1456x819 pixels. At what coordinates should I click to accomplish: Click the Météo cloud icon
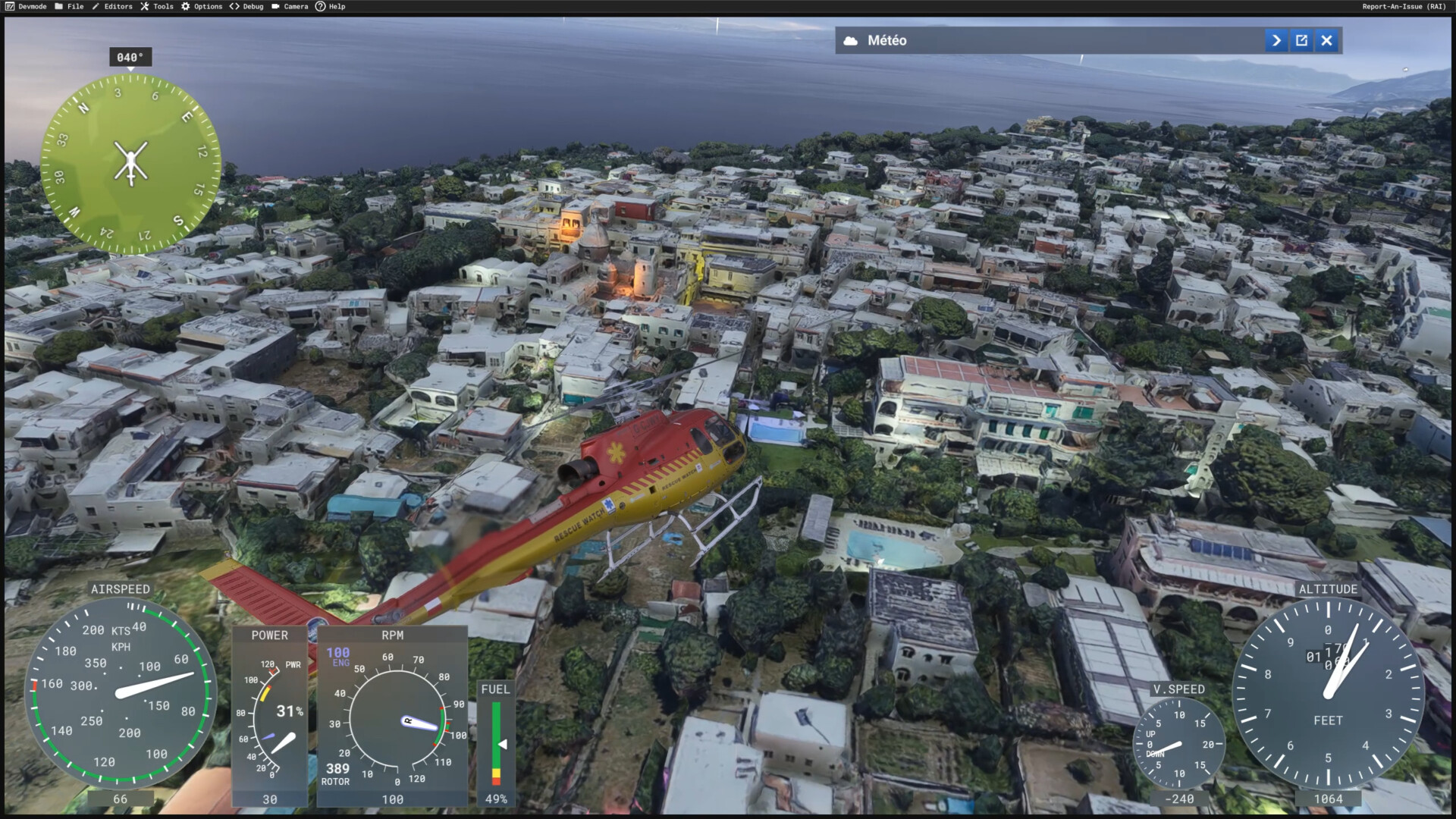851,41
